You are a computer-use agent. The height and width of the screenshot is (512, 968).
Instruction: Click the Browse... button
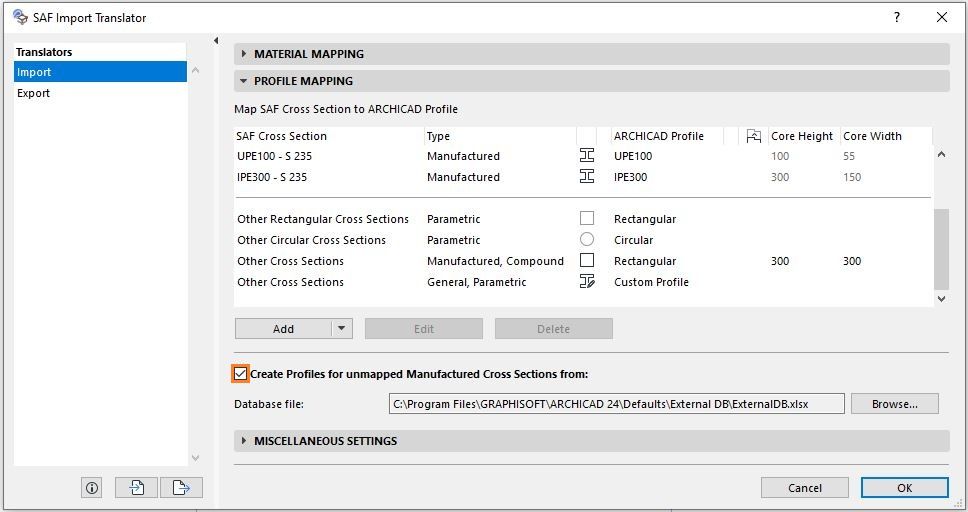click(895, 404)
